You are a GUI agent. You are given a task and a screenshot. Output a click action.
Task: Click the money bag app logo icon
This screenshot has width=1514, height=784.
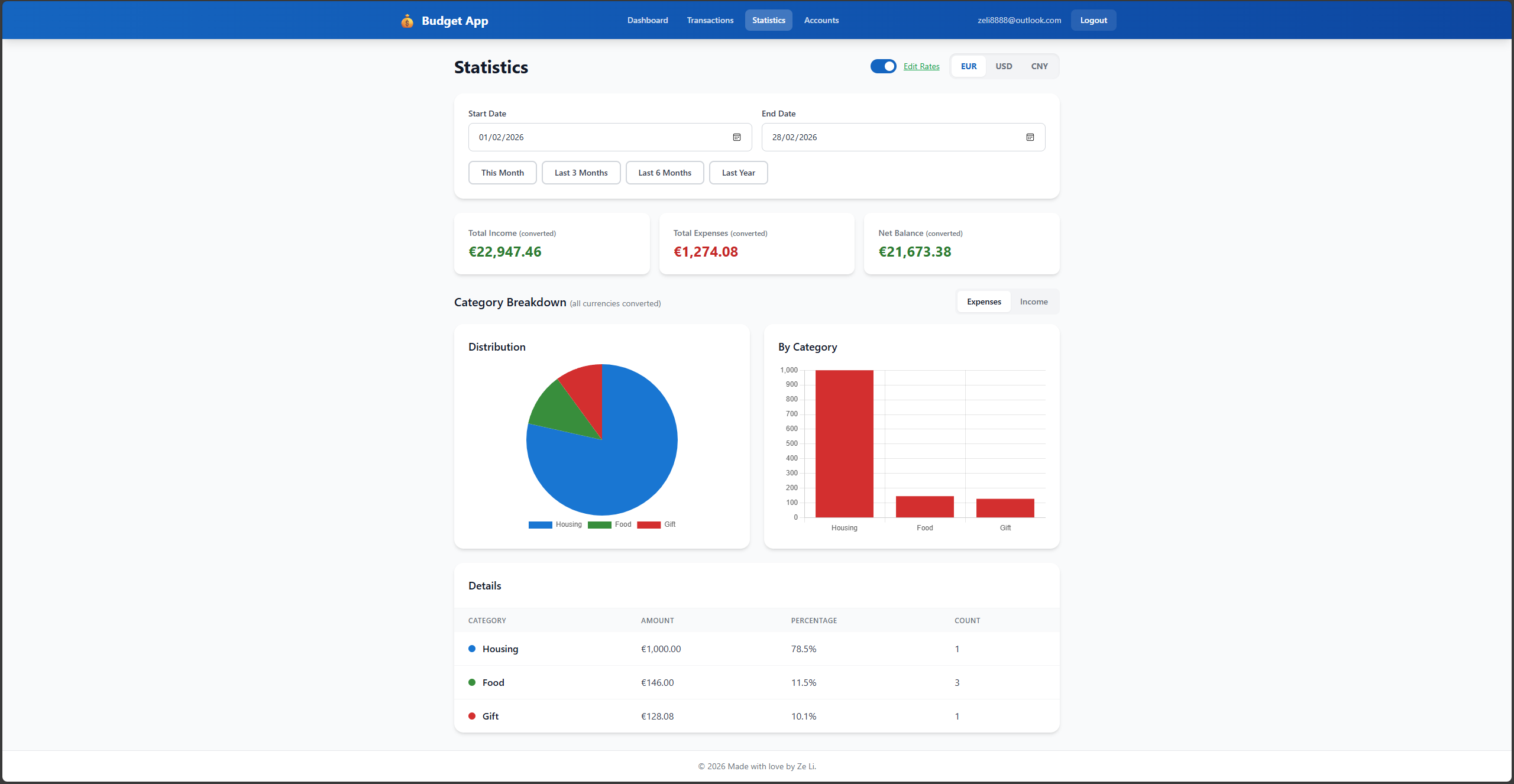pyautogui.click(x=407, y=21)
